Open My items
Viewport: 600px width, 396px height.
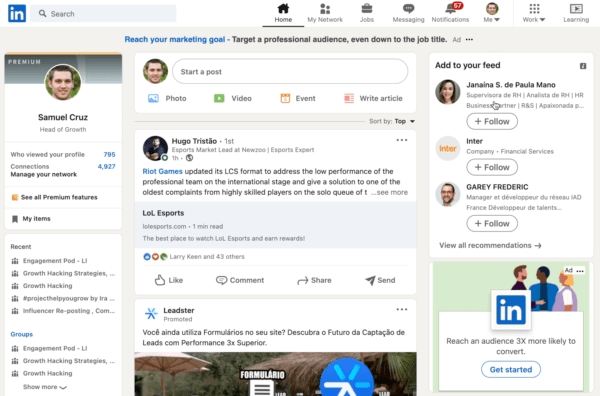pyautogui.click(x=32, y=218)
